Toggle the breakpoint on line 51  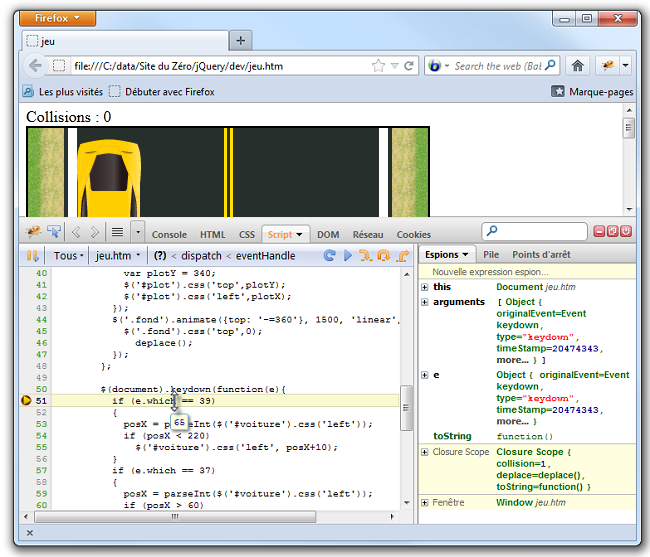pyautogui.click(x=28, y=400)
